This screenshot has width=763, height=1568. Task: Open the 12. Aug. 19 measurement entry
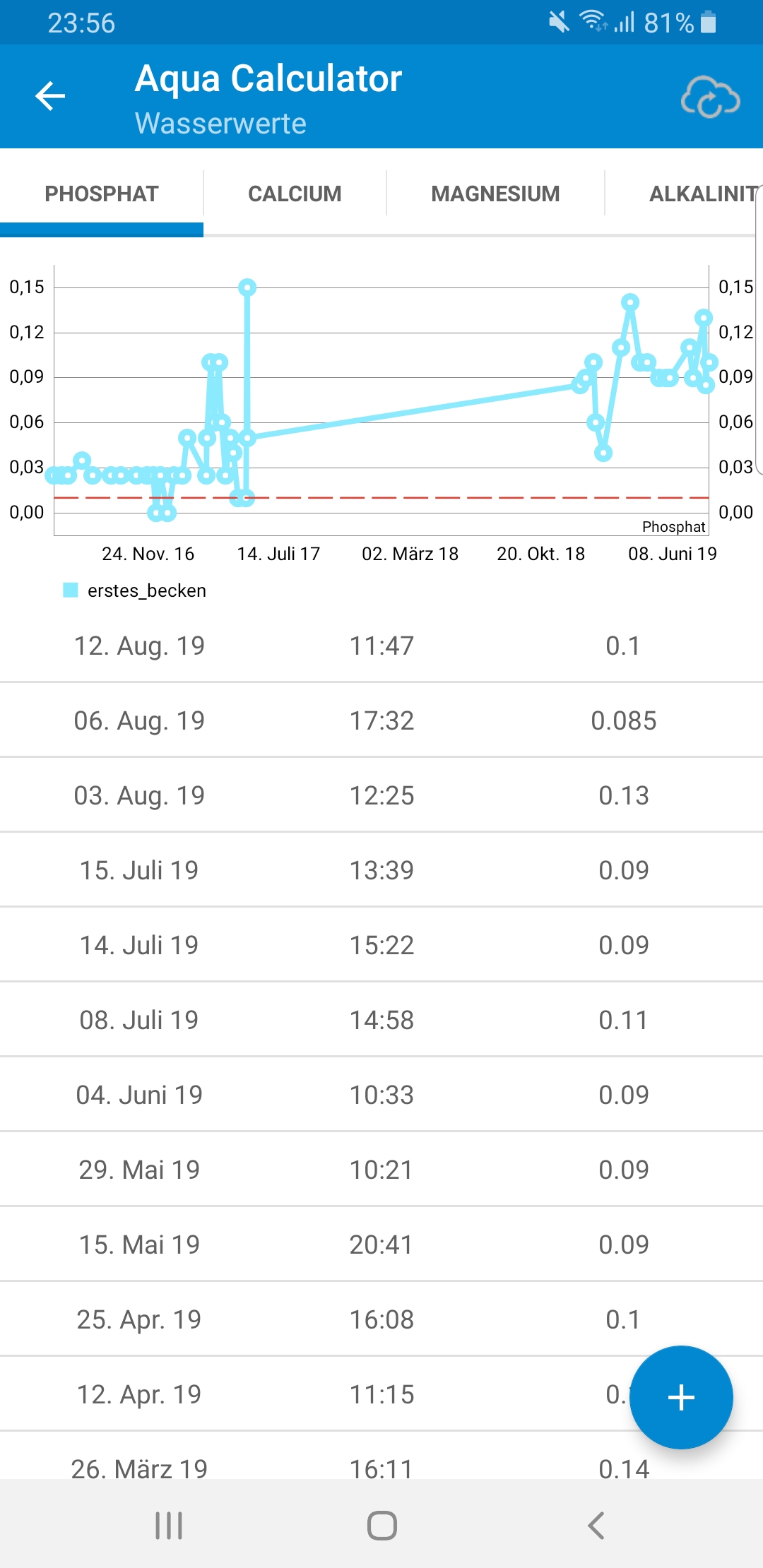(381, 646)
